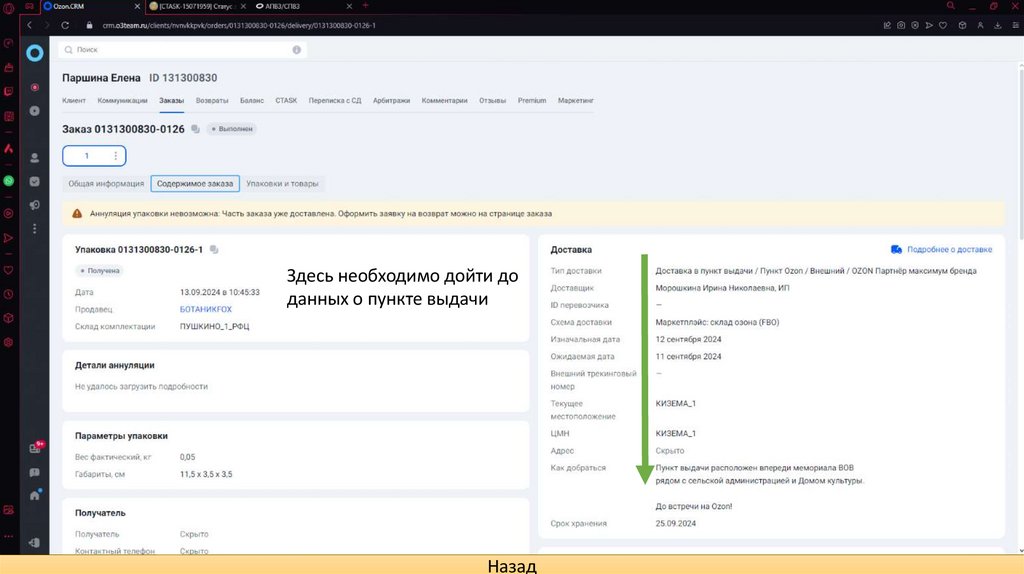Viewport: 1024px width, 574px height.
Task: Open the Баланс tab
Action: coord(251,101)
